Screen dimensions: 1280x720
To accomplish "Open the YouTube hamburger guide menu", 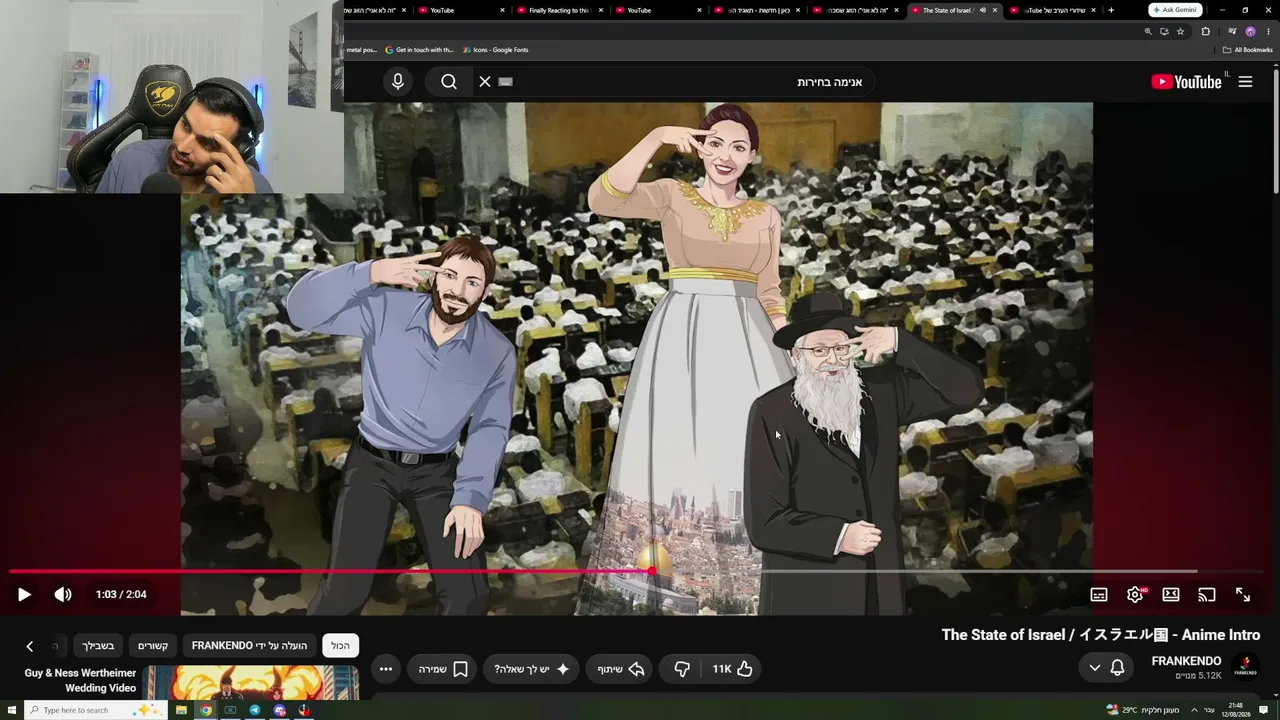I will click(1245, 82).
